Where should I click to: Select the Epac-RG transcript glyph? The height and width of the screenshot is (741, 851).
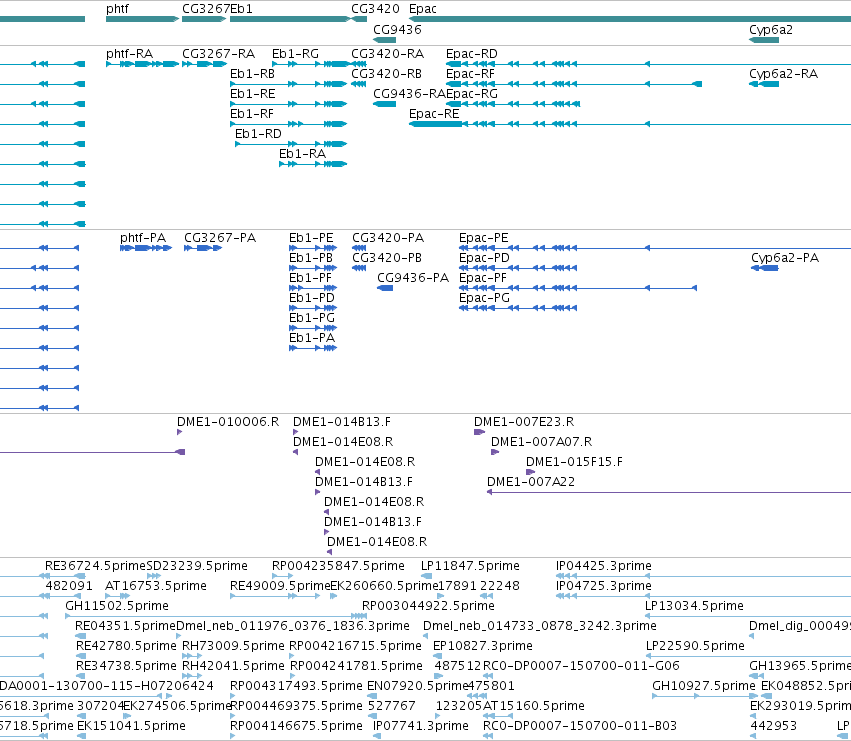coord(513,104)
